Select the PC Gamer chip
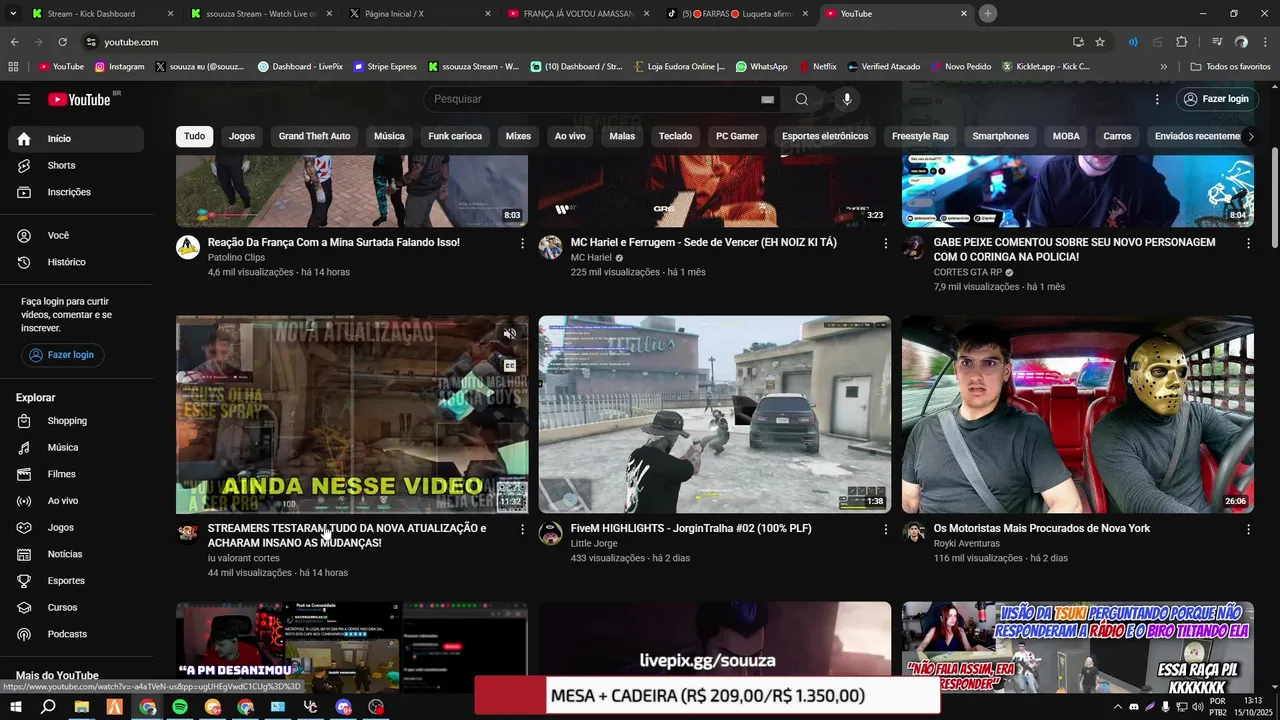Screen dimensions: 1280x720 click(737, 136)
